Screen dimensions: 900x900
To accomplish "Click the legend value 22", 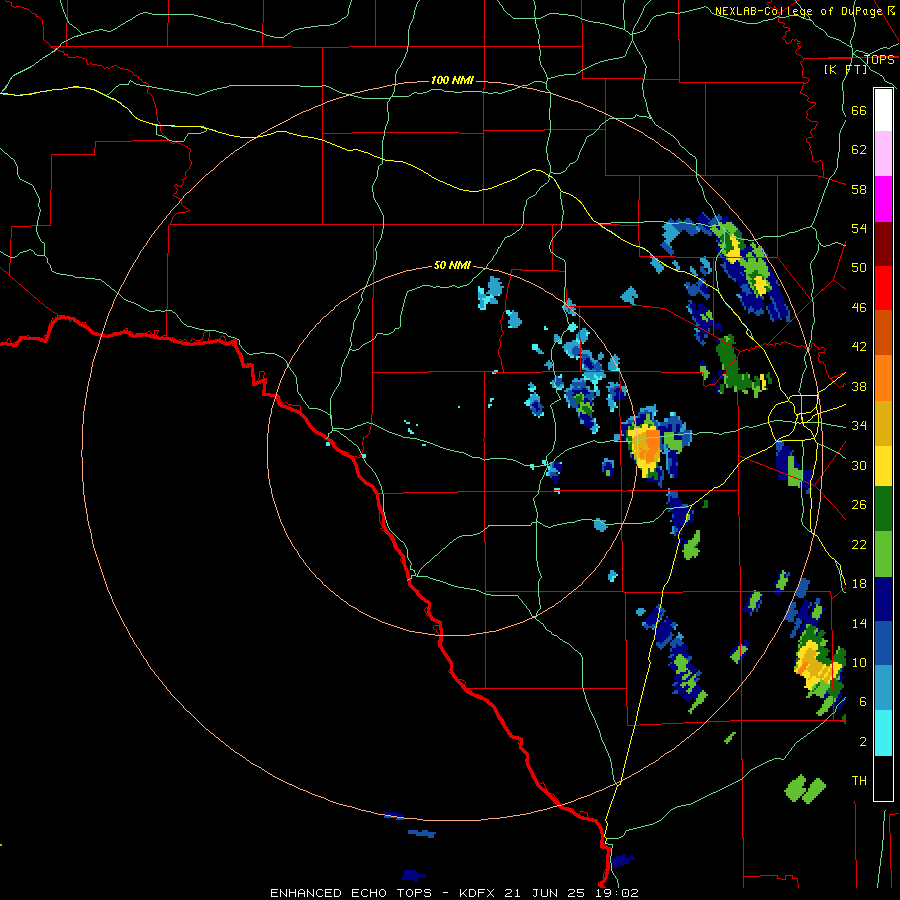I will (859, 544).
